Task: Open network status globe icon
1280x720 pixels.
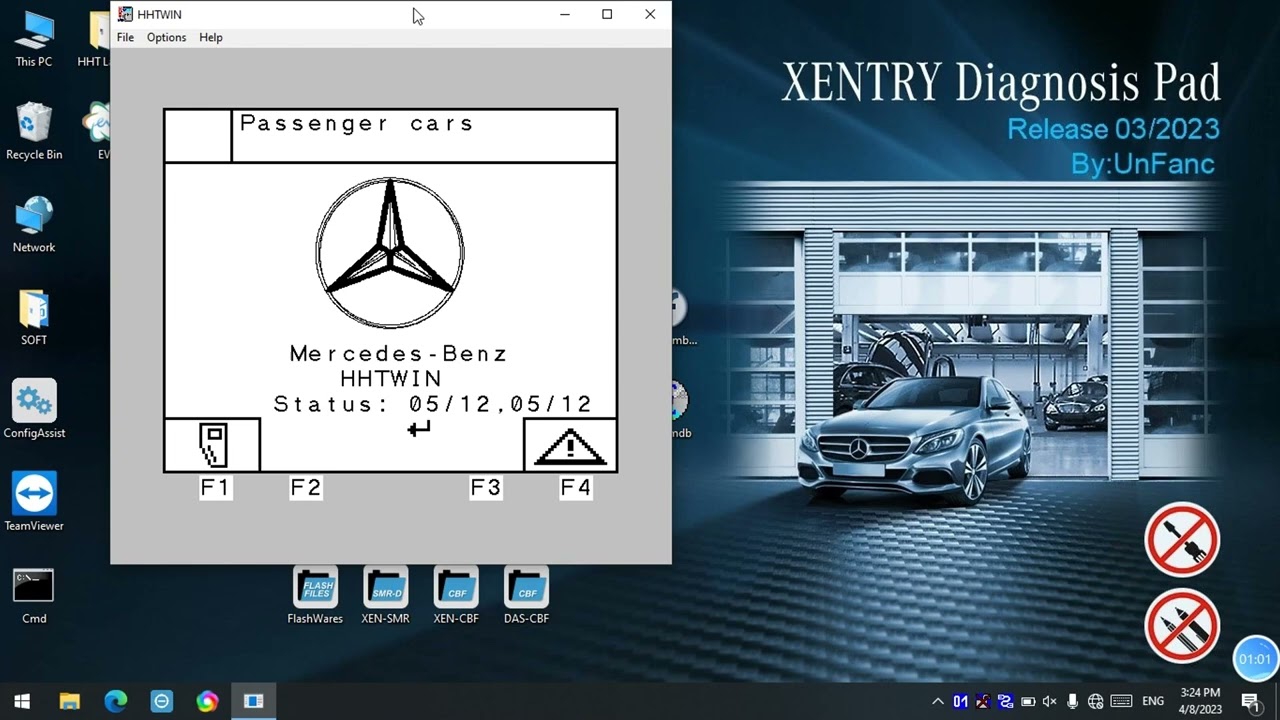Action: coord(1095,701)
